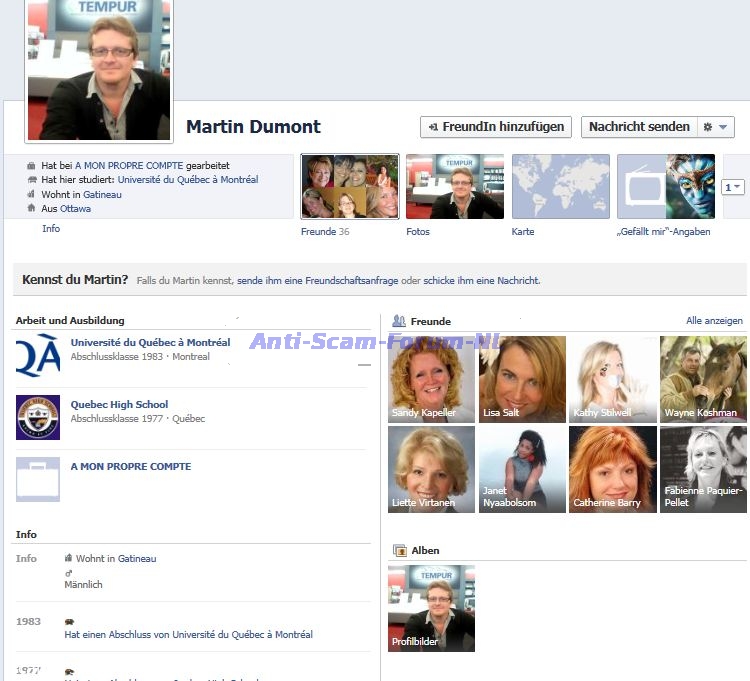Open the Fotos section tile
This screenshot has width=750, height=681.
pyautogui.click(x=455, y=187)
